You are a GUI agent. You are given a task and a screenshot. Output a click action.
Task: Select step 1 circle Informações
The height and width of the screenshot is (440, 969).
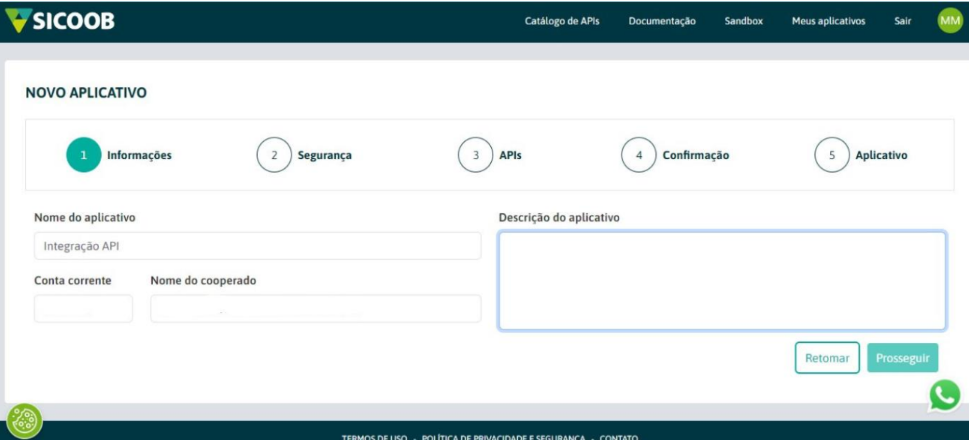83,155
